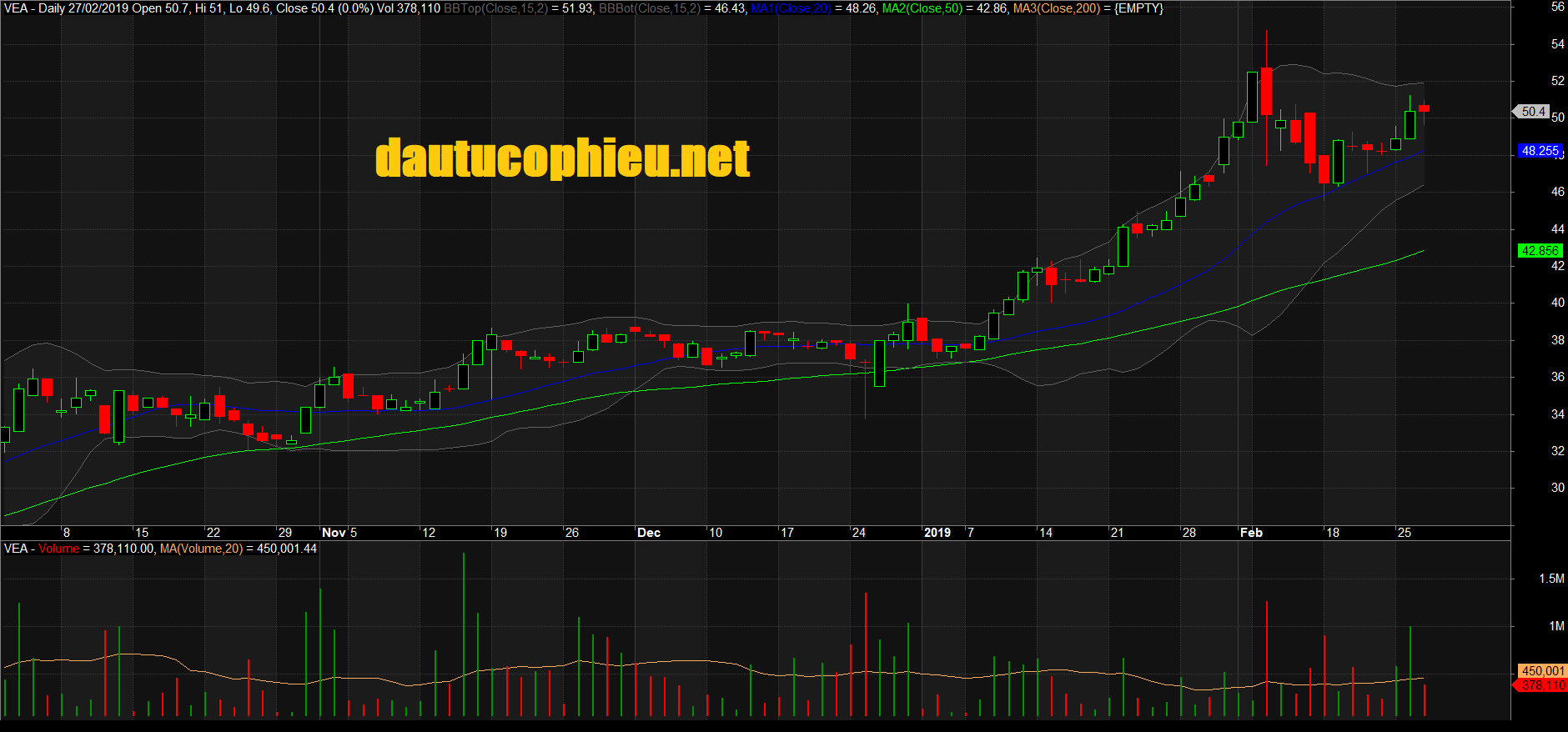Click the BBTop(Close,15,2) indicator label

[x=495, y=8]
